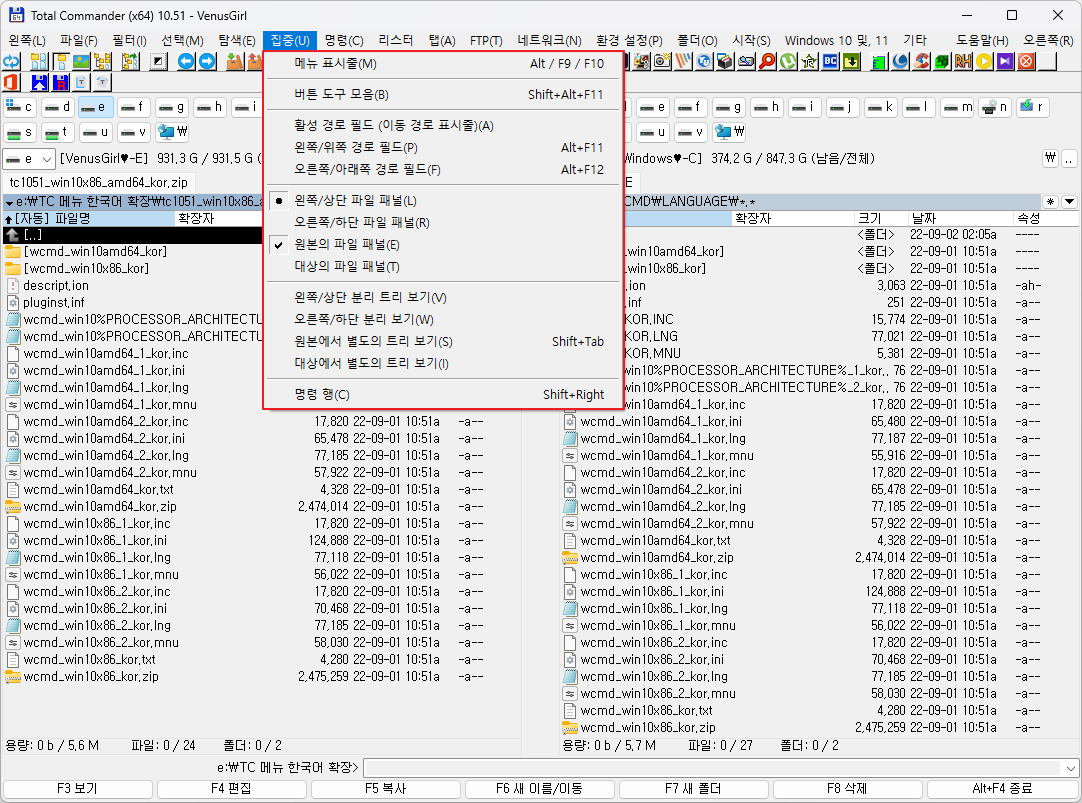Click the pack files box icon
Image resolution: width=1082 pixels, height=803 pixels.
click(x=235, y=62)
